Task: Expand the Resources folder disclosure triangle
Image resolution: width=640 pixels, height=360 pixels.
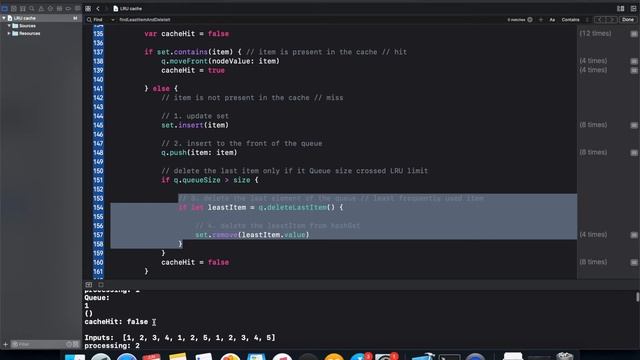Action: tap(9, 33)
